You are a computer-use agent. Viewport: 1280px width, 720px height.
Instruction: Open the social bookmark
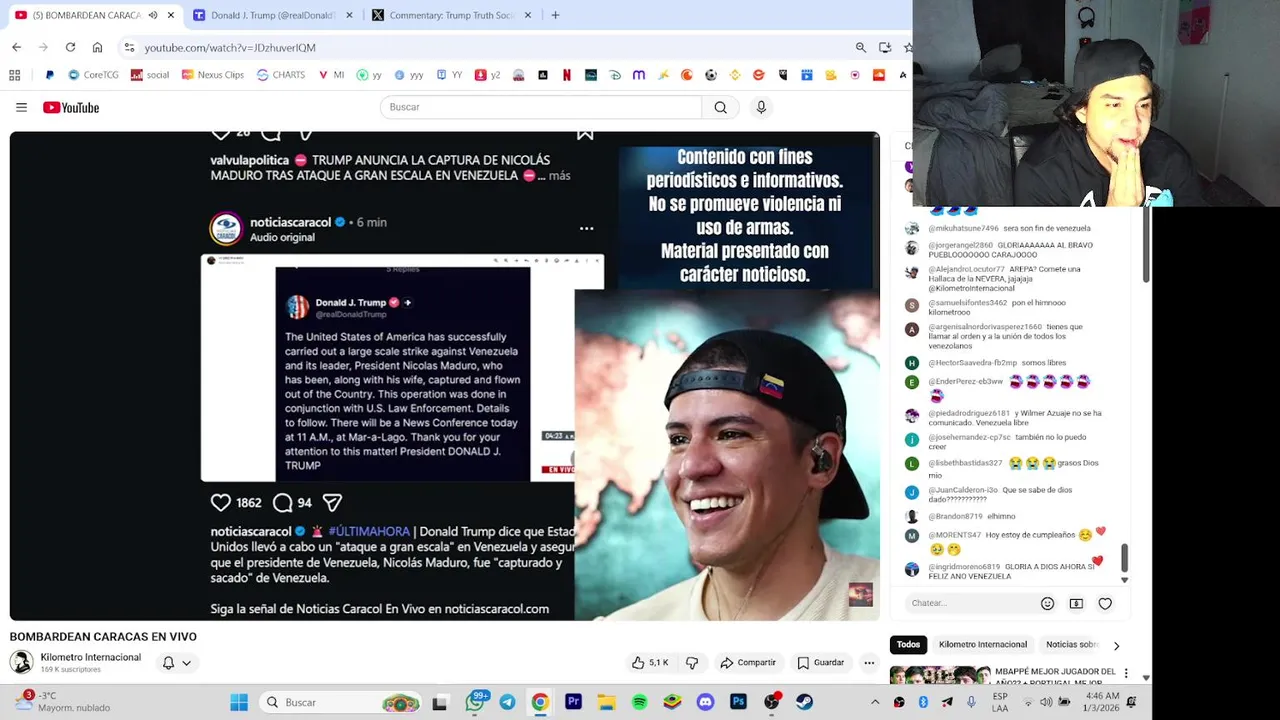click(149, 75)
